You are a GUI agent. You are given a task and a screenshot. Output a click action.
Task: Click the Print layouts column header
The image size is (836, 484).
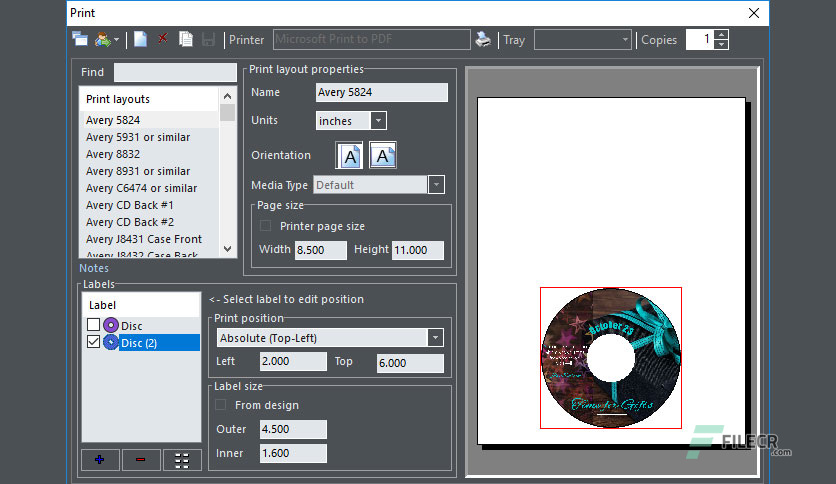coord(149,99)
